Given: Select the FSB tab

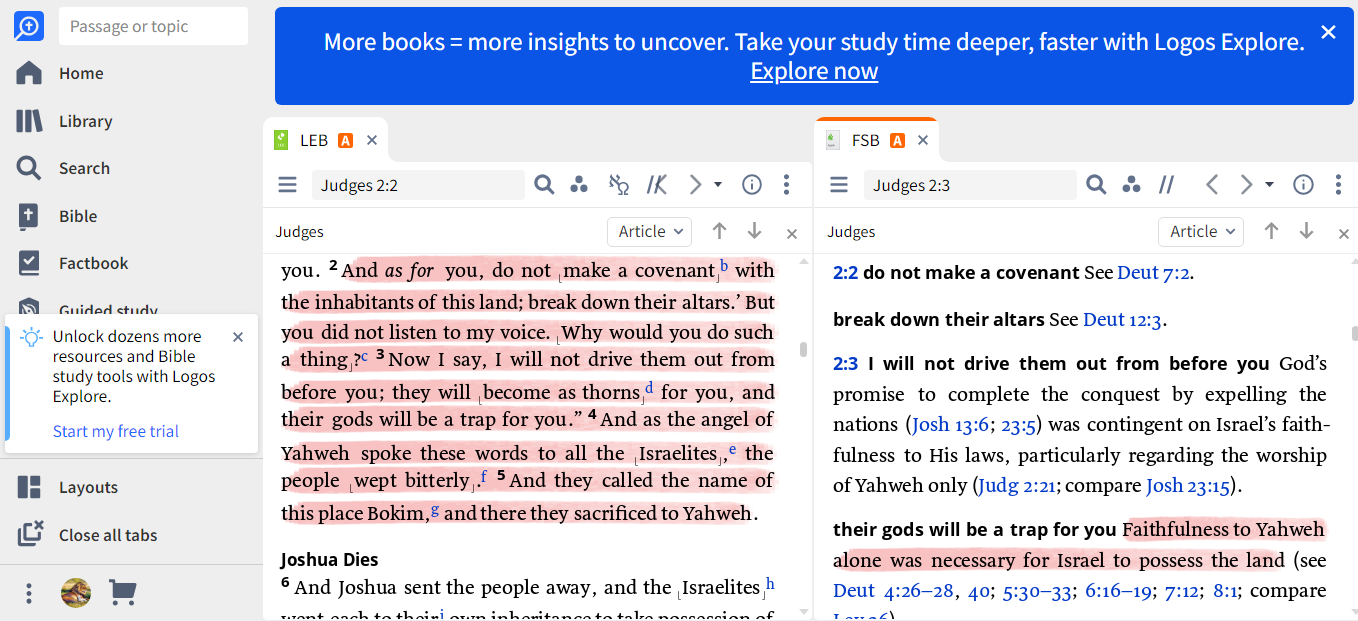Looking at the screenshot, I should (x=866, y=140).
